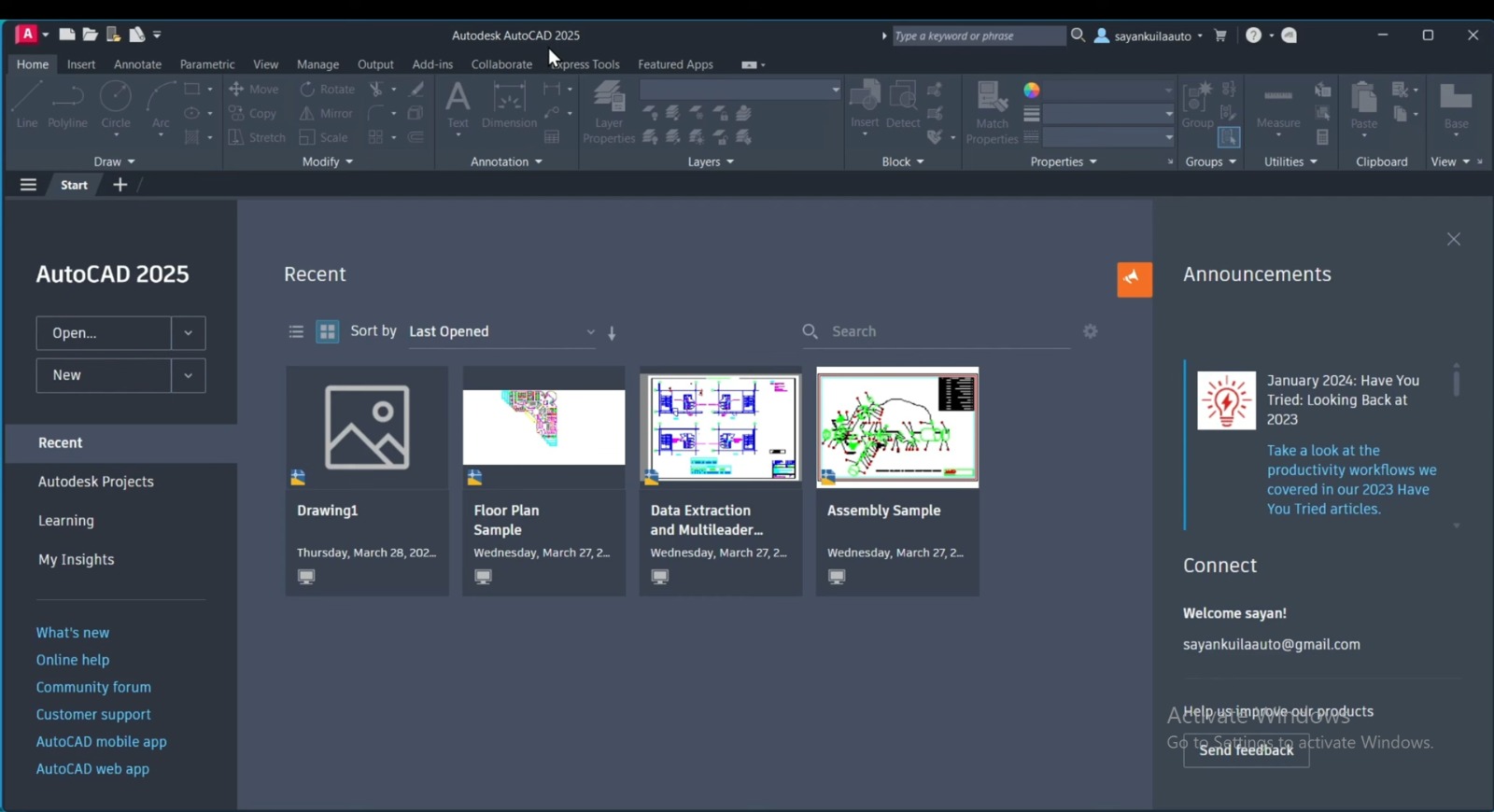Click the Move tool in Modify panel
Image resolution: width=1494 pixels, height=812 pixels.
tap(254, 89)
